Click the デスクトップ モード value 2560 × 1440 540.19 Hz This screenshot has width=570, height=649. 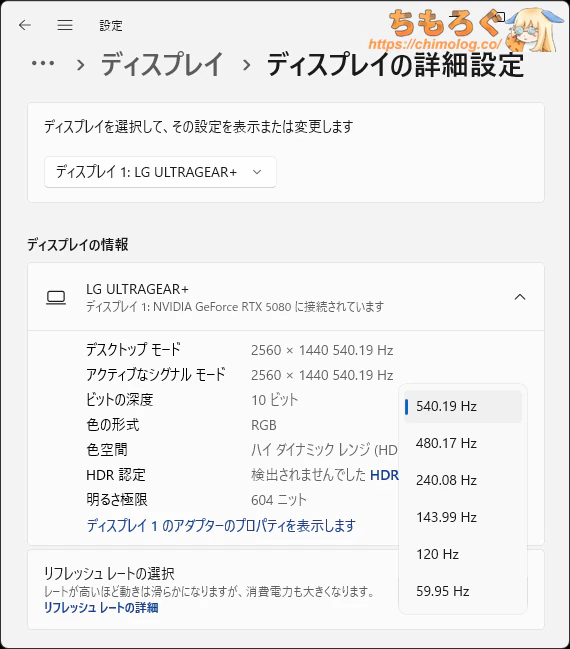(322, 350)
